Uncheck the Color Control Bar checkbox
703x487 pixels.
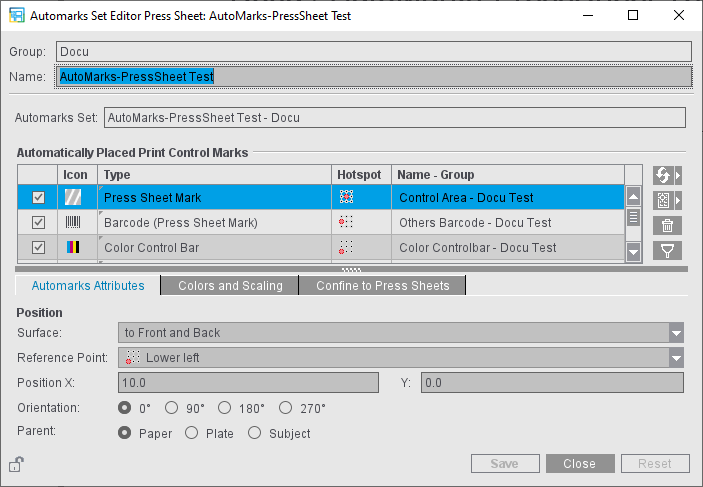(38, 248)
